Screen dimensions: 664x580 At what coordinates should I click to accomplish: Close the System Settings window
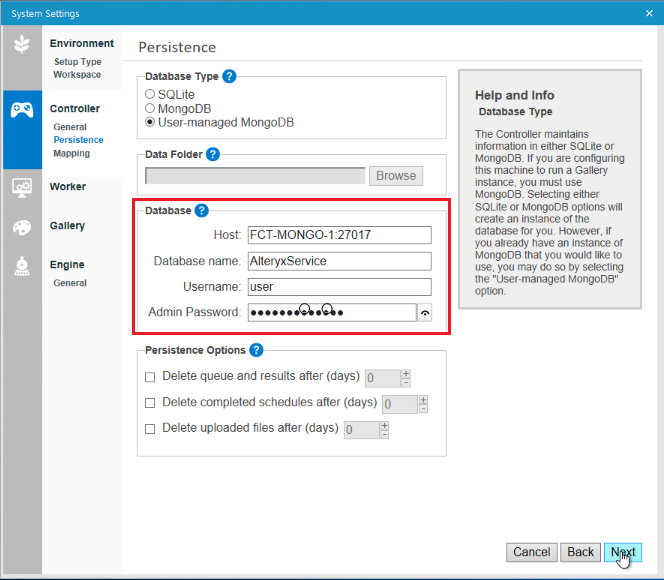coord(649,14)
